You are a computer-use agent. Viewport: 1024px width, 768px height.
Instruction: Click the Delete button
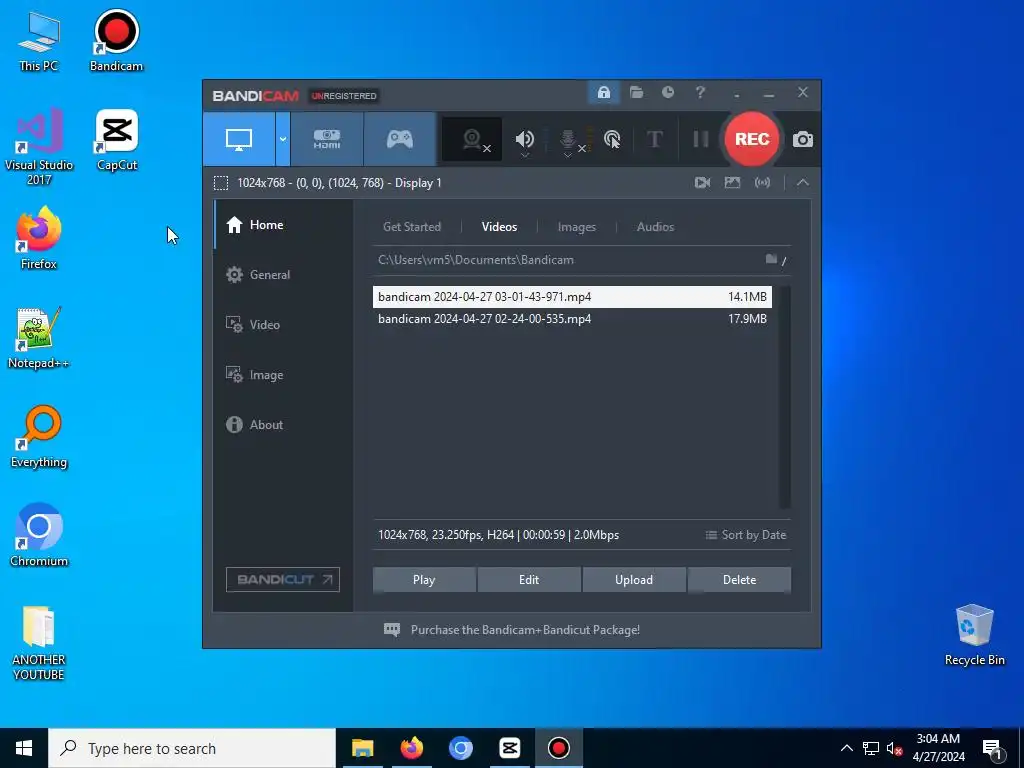tap(739, 580)
